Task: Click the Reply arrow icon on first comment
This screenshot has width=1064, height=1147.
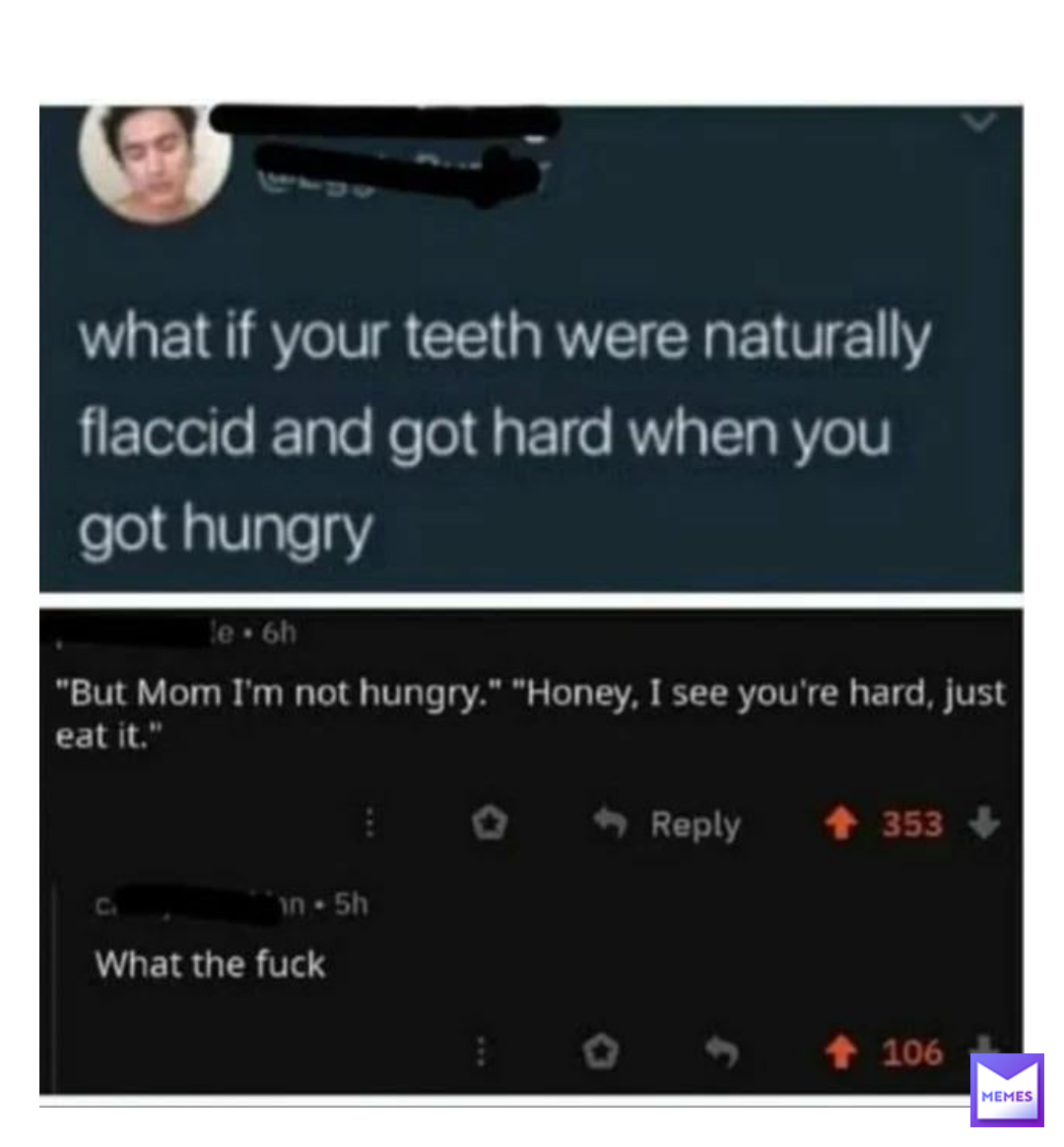Action: (610, 822)
